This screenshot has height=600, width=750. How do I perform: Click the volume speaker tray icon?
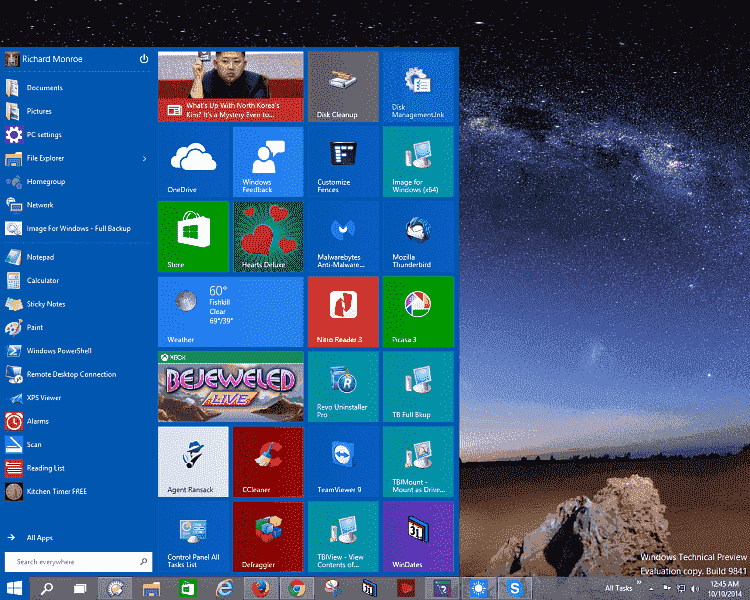695,589
